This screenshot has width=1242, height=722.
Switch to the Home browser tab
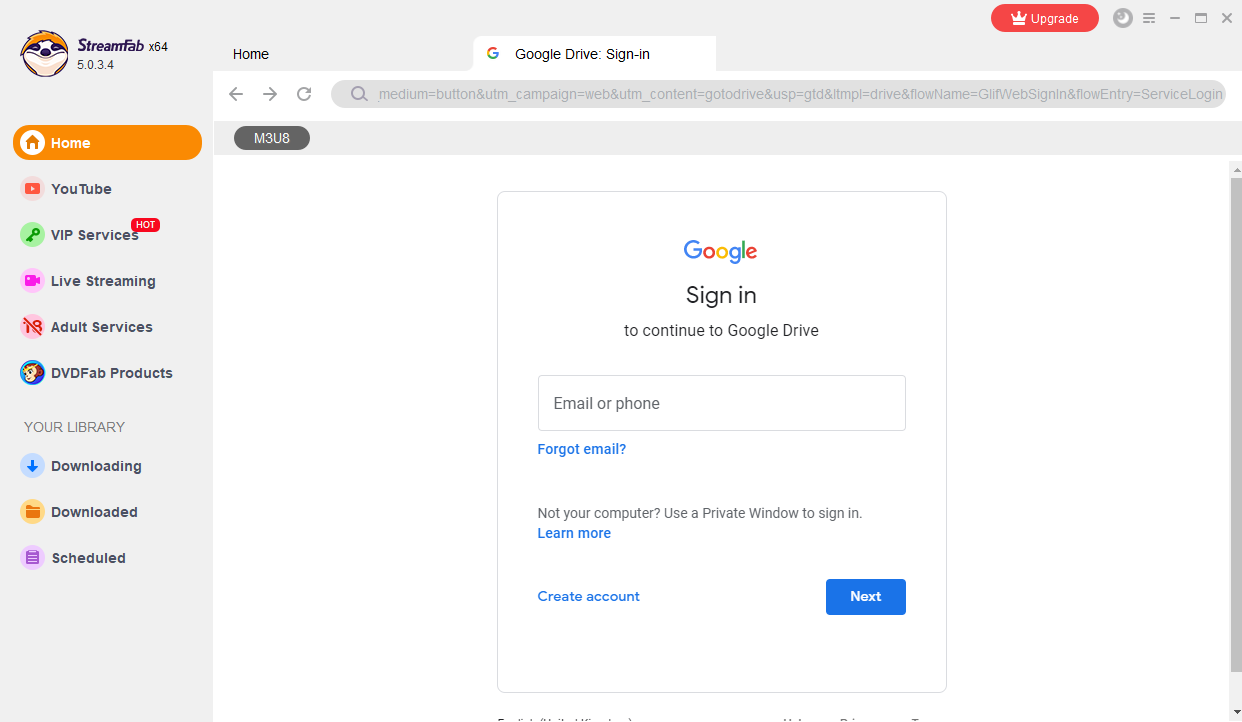[251, 54]
